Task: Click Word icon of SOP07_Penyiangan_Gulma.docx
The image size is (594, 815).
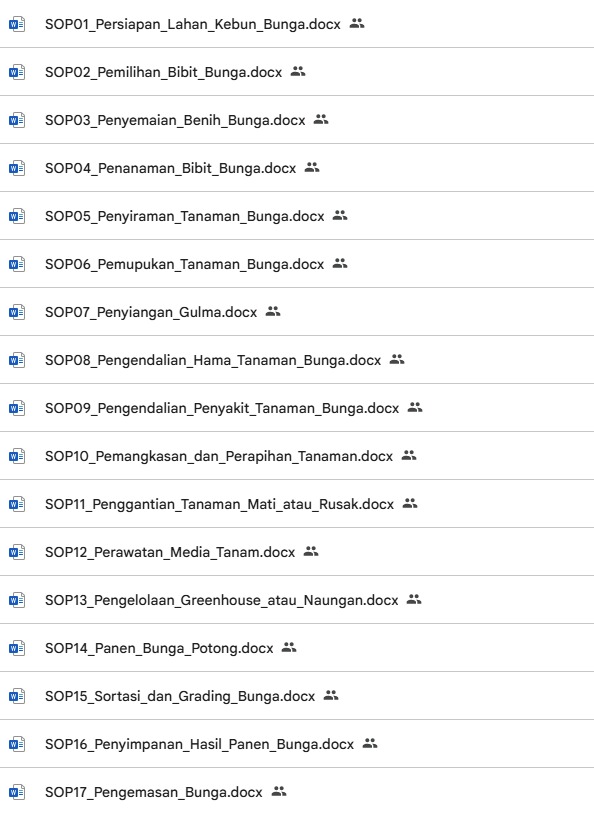Action: (17, 312)
